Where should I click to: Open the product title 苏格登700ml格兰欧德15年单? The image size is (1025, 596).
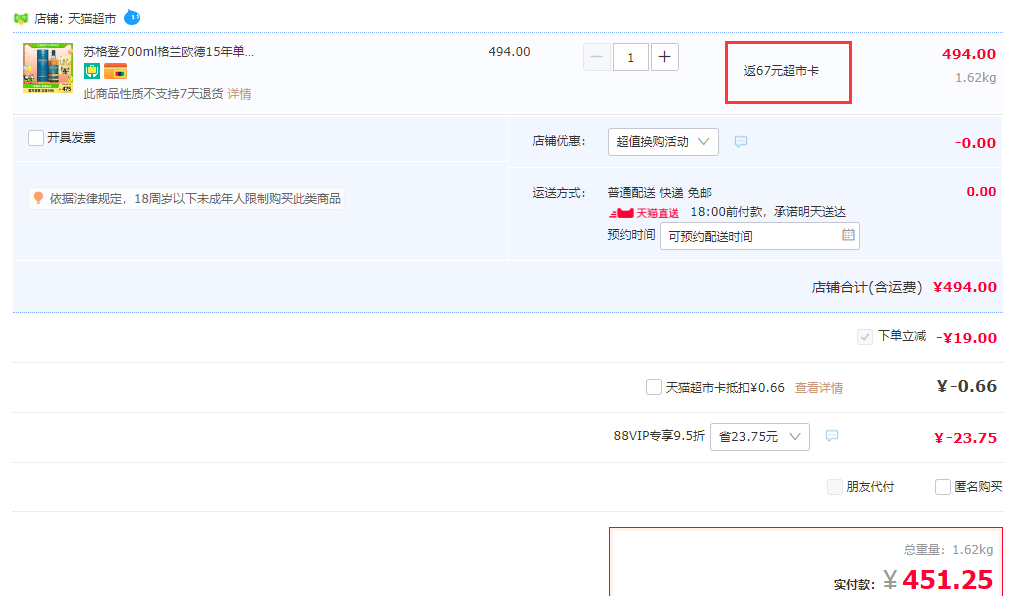[169, 52]
